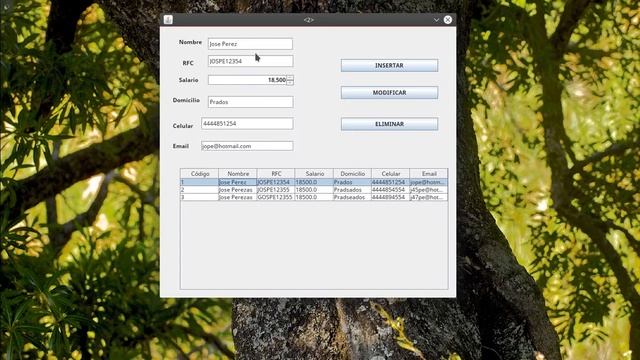Screen dimensions: 640x360
Task: Click the Prados domicilio cell
Action: pos(352,182)
